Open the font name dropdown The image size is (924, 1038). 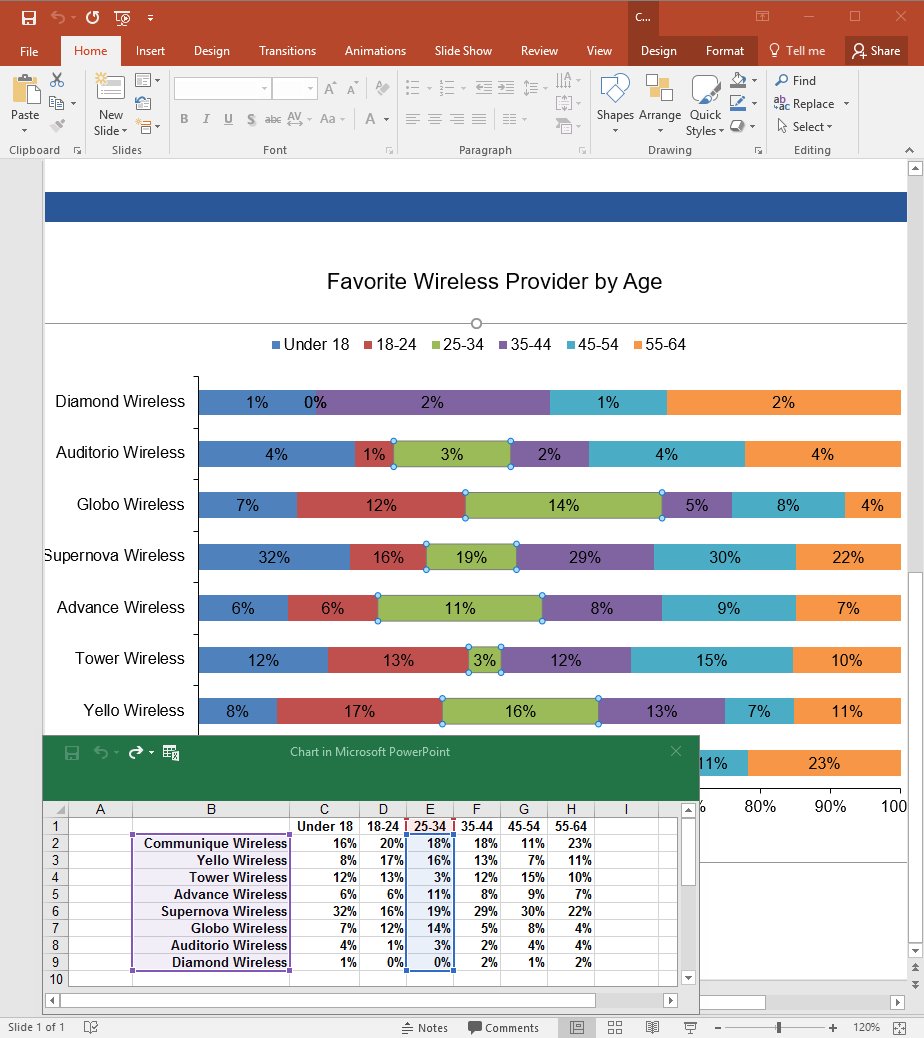pos(264,88)
